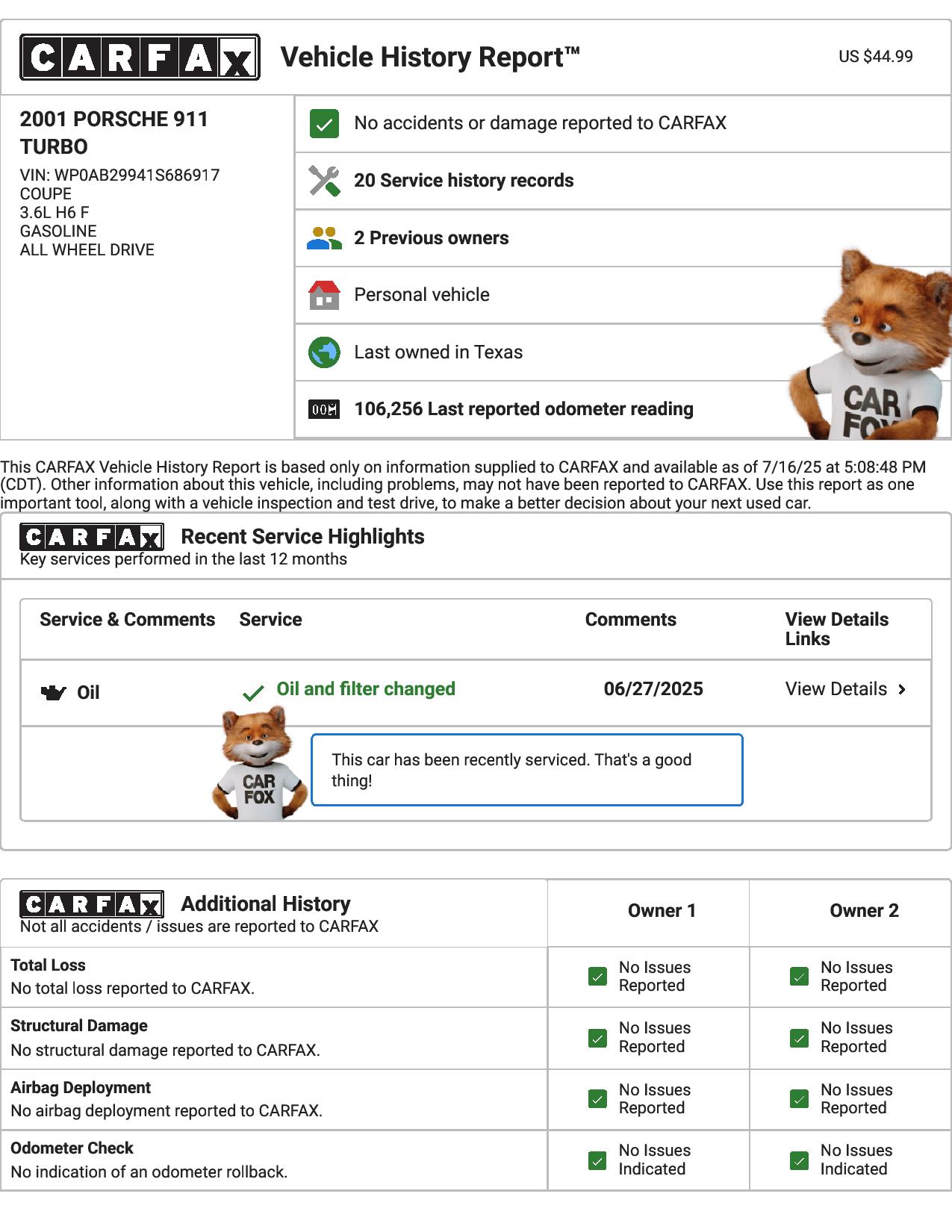Image resolution: width=952 pixels, height=1232 pixels.
Task: Click the ALL WHEEL DRIVE specification text
Action: click(x=87, y=250)
